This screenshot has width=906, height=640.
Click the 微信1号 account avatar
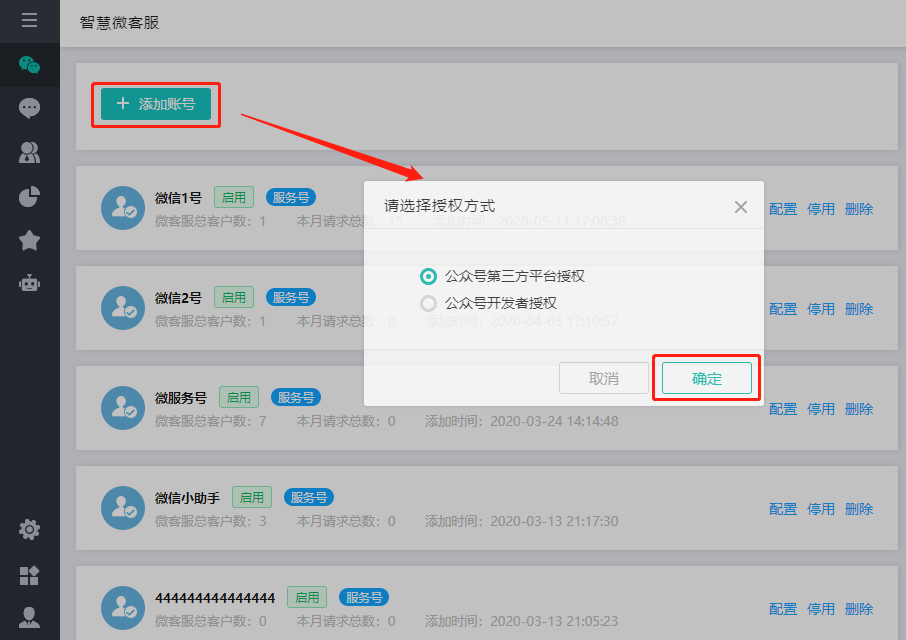[x=122, y=208]
